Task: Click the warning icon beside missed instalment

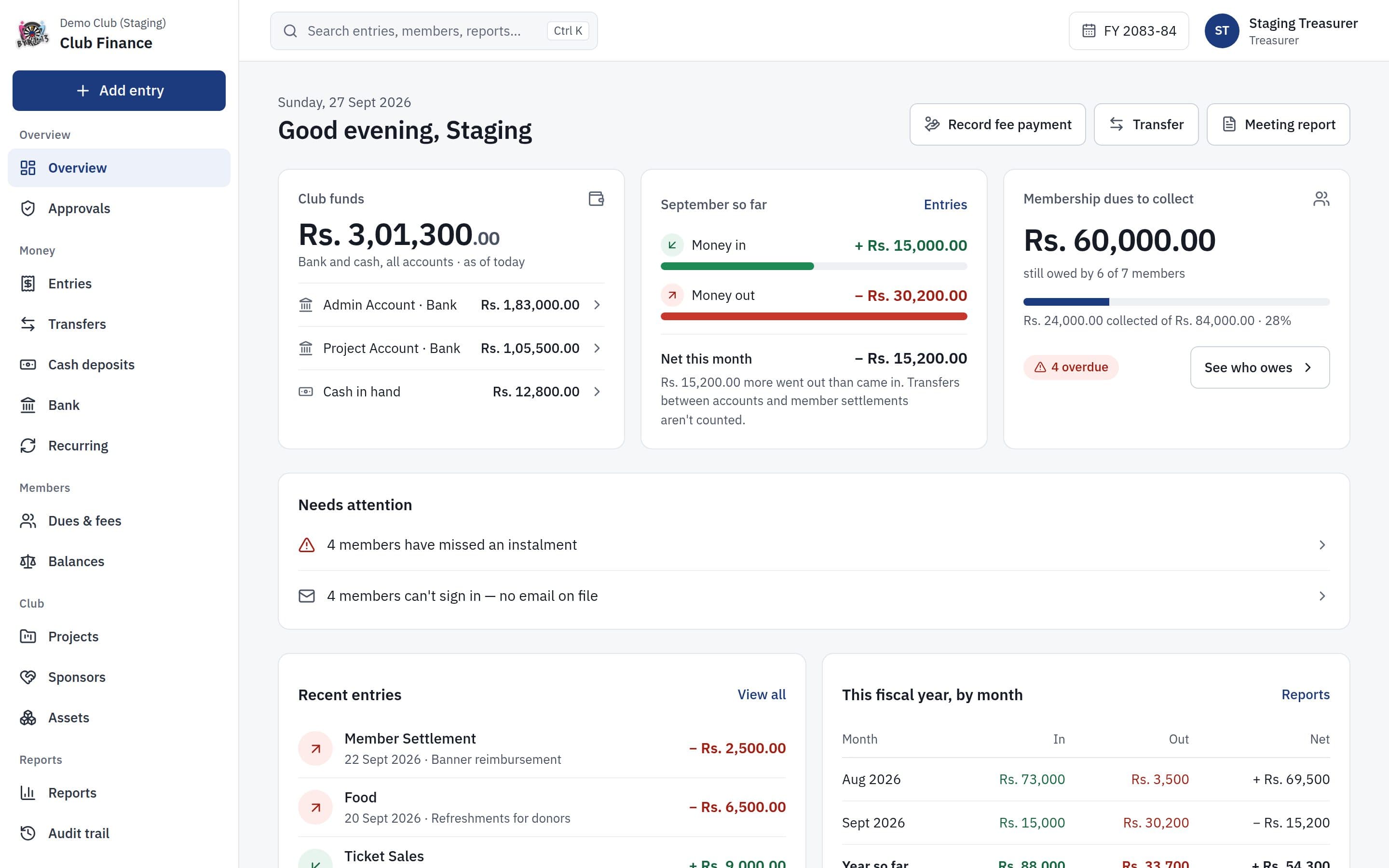Action: point(307,545)
